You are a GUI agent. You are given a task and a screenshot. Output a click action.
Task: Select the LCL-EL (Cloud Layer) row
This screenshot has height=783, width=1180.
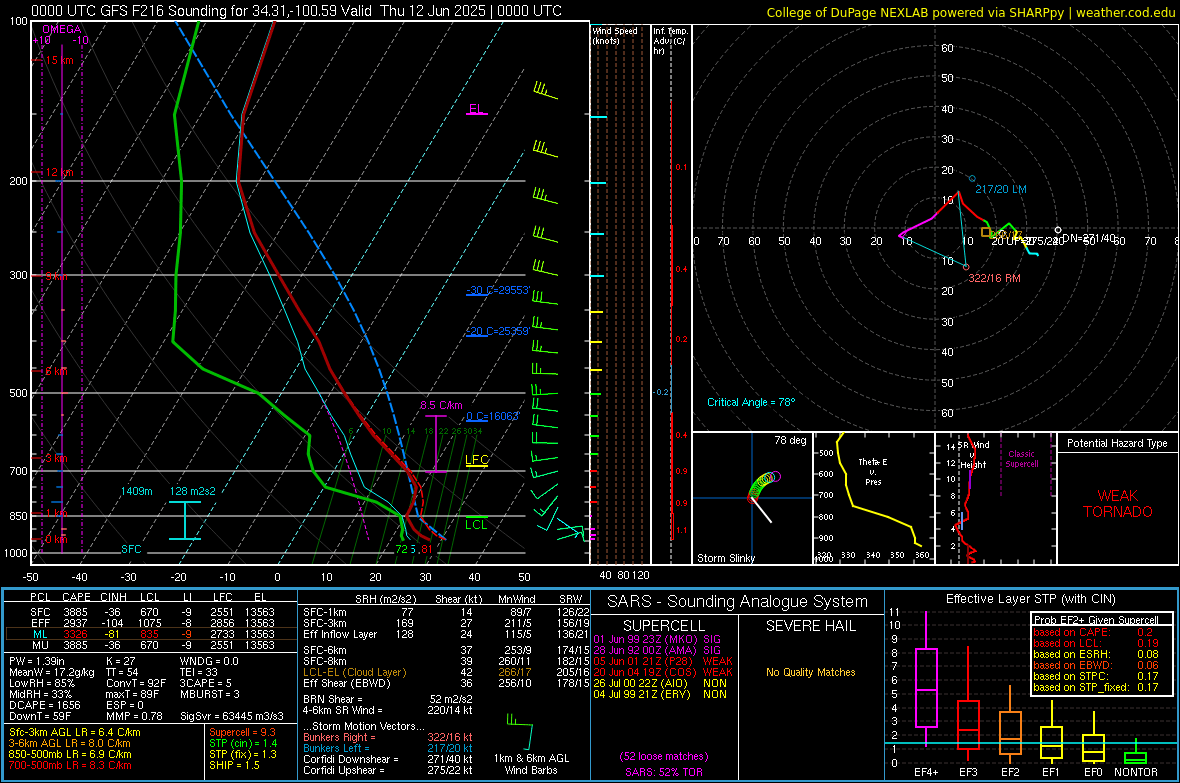[446, 672]
